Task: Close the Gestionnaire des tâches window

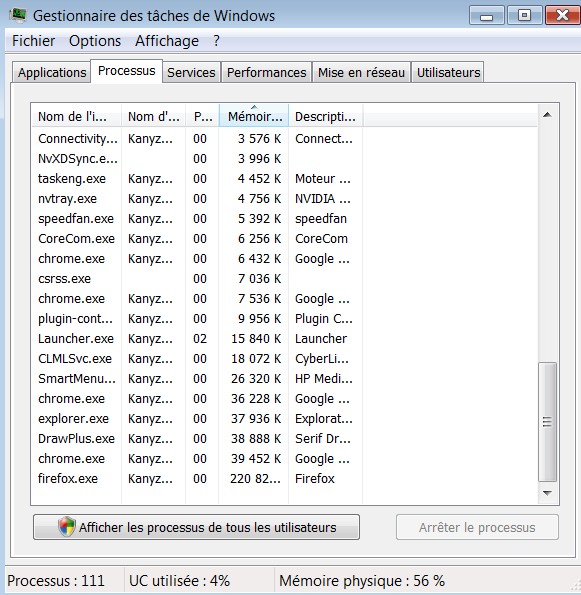Action: (562, 16)
